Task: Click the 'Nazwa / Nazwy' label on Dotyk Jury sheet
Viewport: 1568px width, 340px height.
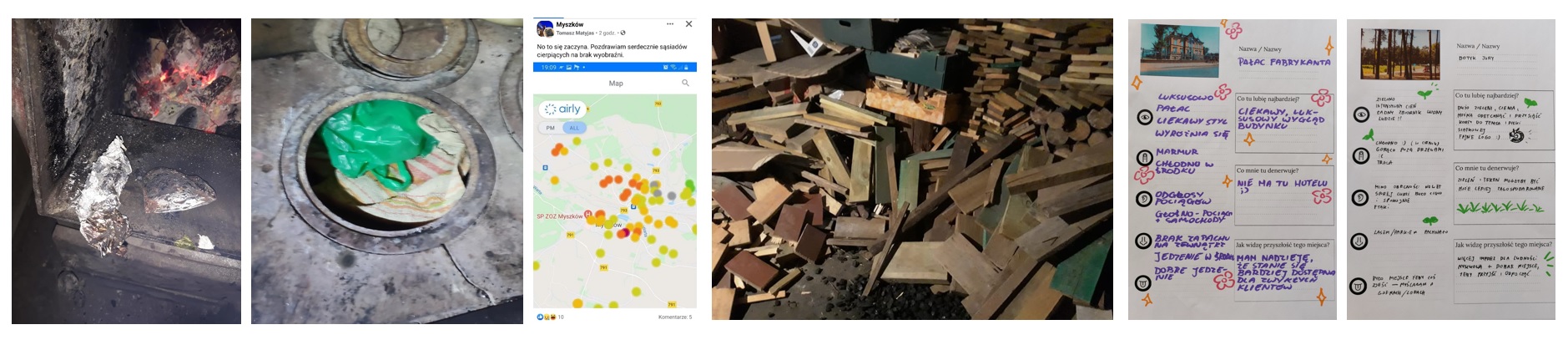Action: (1478, 46)
